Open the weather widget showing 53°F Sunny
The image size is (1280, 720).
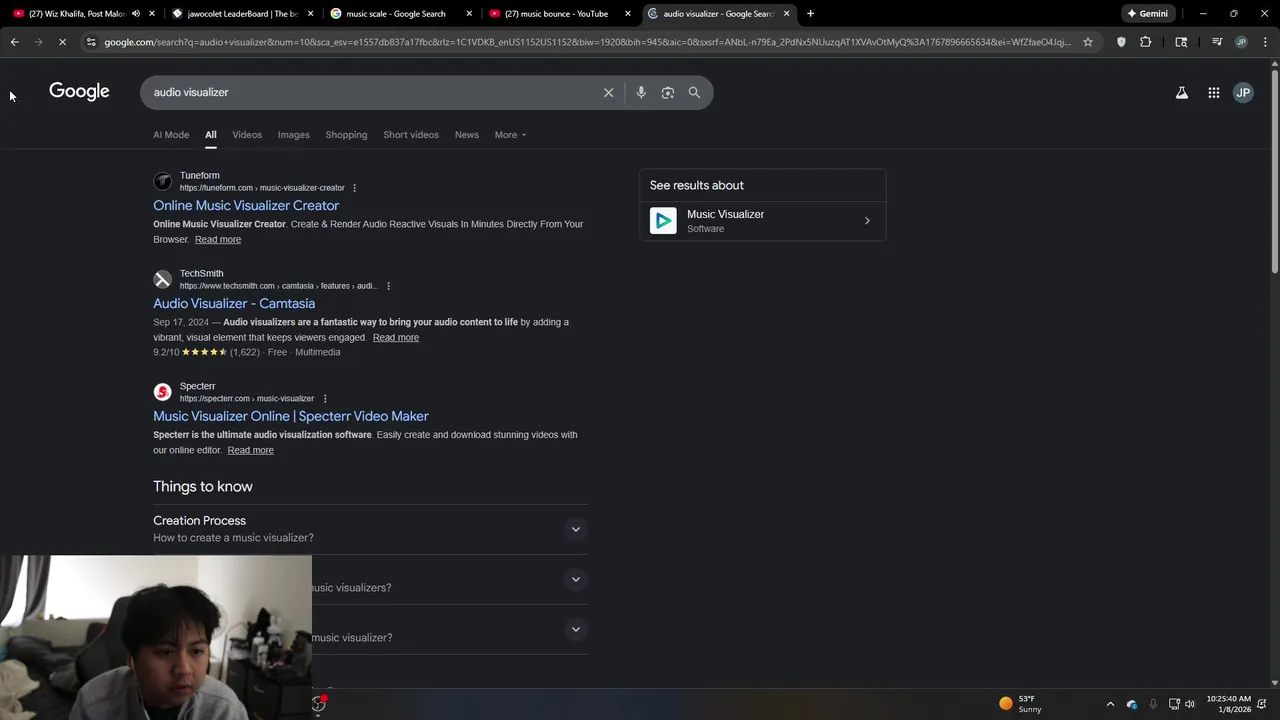pos(1022,704)
